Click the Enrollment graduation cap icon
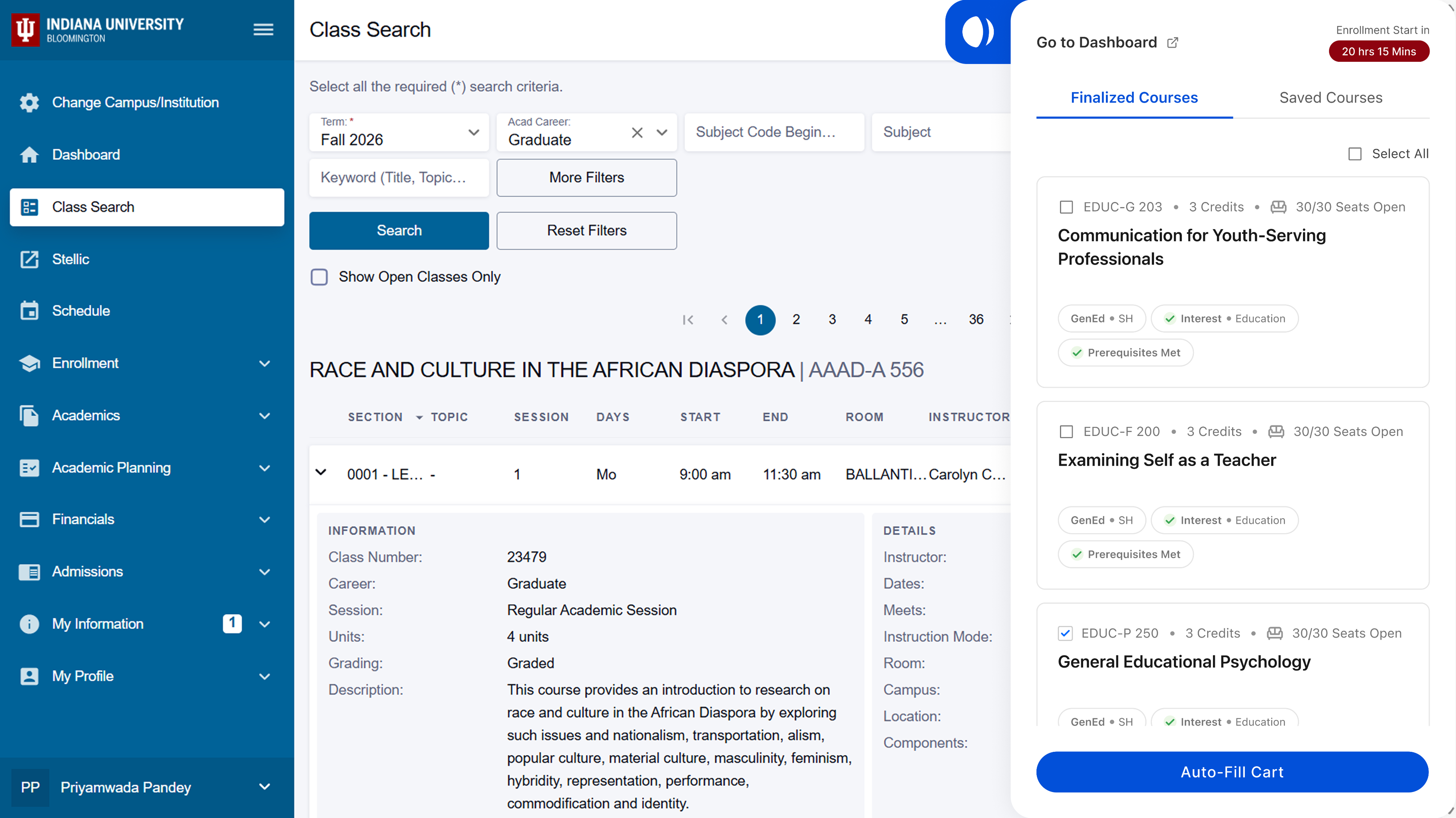Viewport: 1456px width, 818px height. [29, 363]
